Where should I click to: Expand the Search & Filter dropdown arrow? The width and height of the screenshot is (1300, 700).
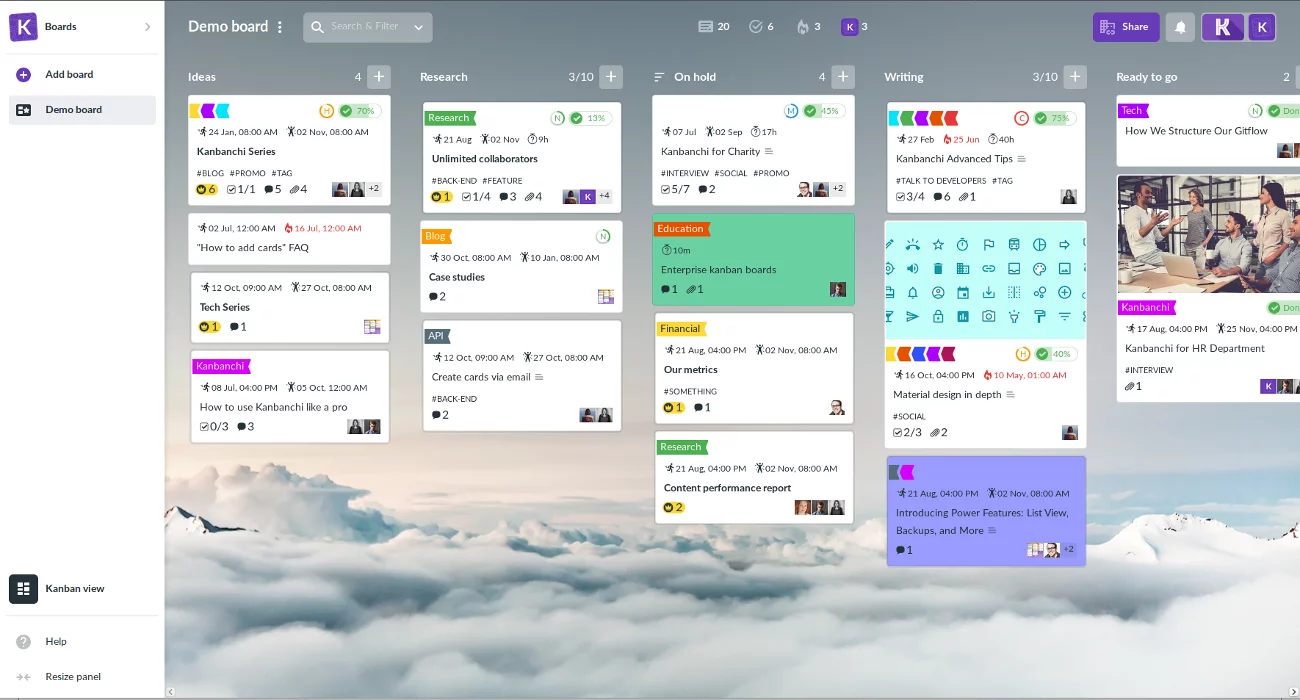(x=419, y=27)
